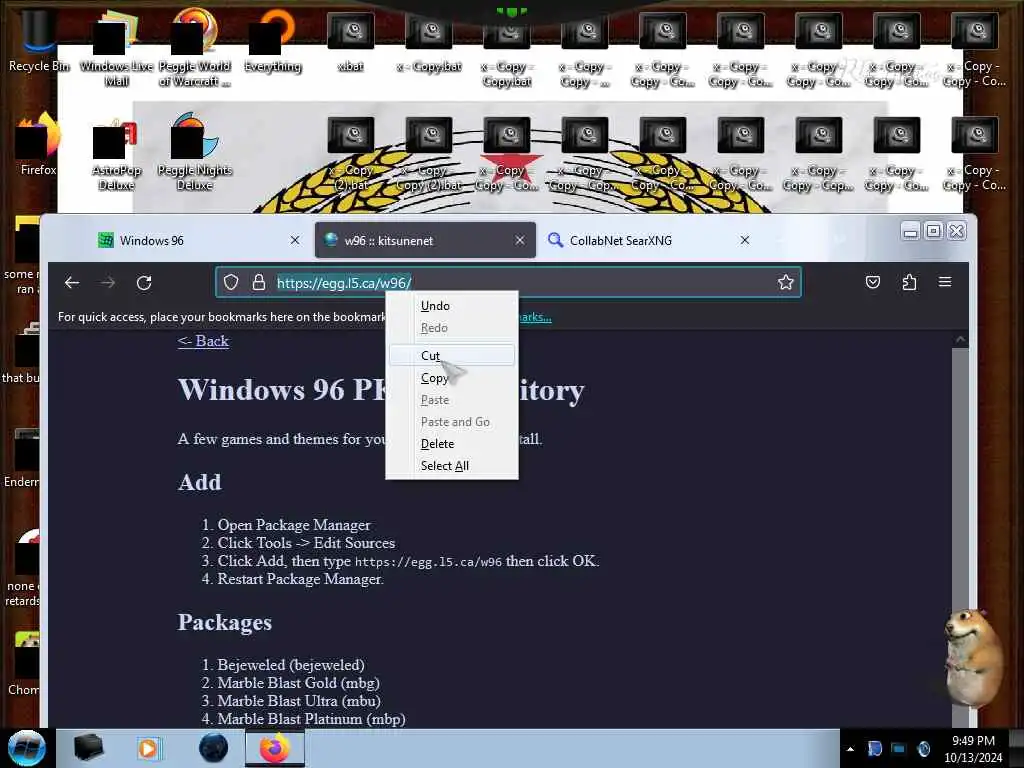This screenshot has width=1024, height=768.
Task: Open AstroPop Deluxe desktop icon
Action: point(116,153)
